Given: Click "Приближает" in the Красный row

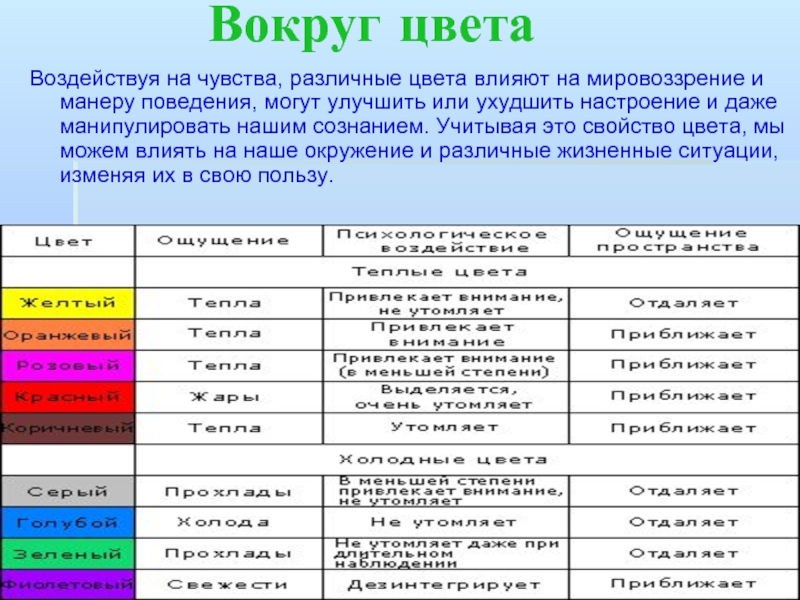Looking at the screenshot, I should point(684,396).
